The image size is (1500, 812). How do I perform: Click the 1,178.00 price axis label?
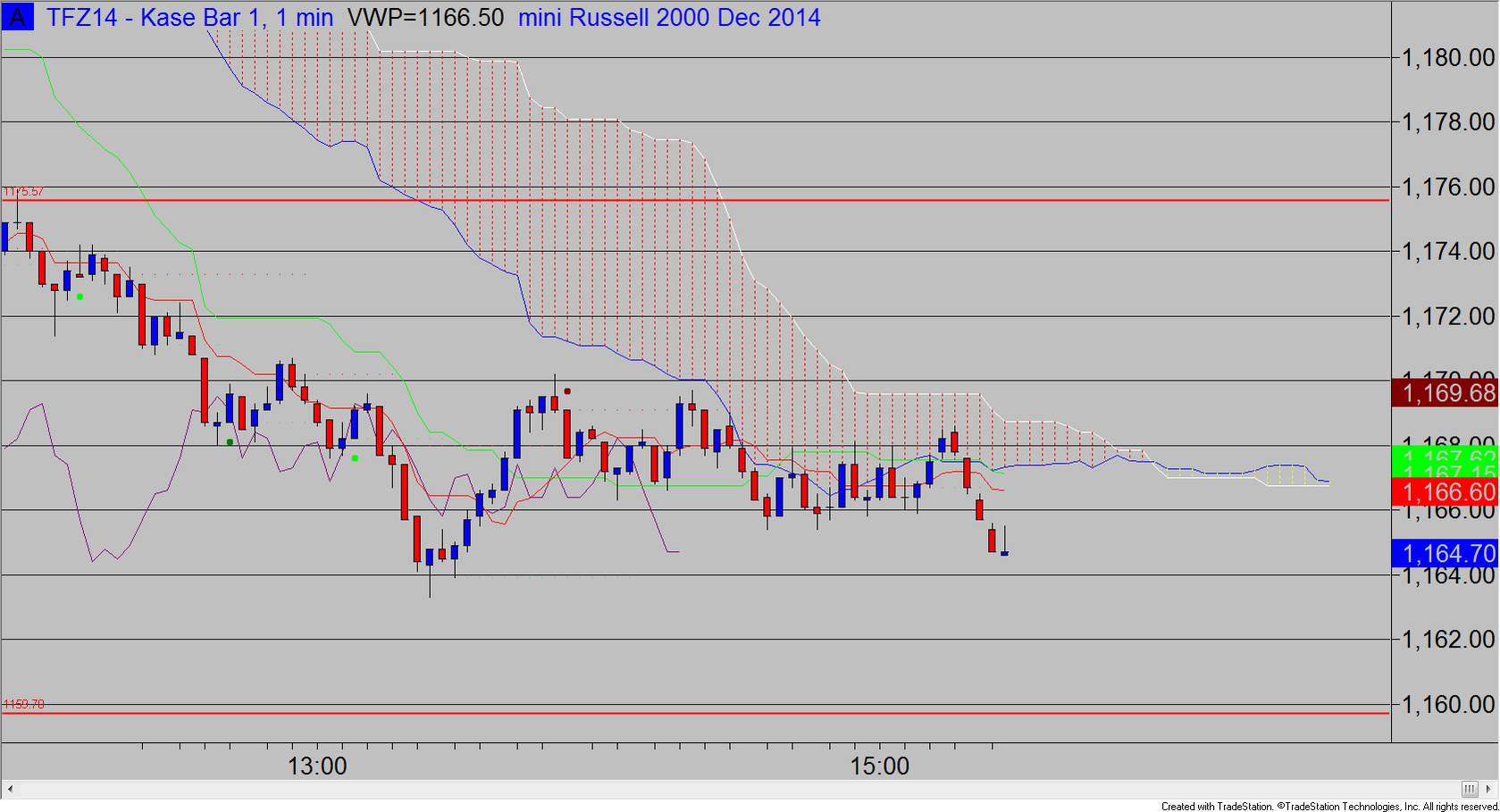pyautogui.click(x=1448, y=122)
